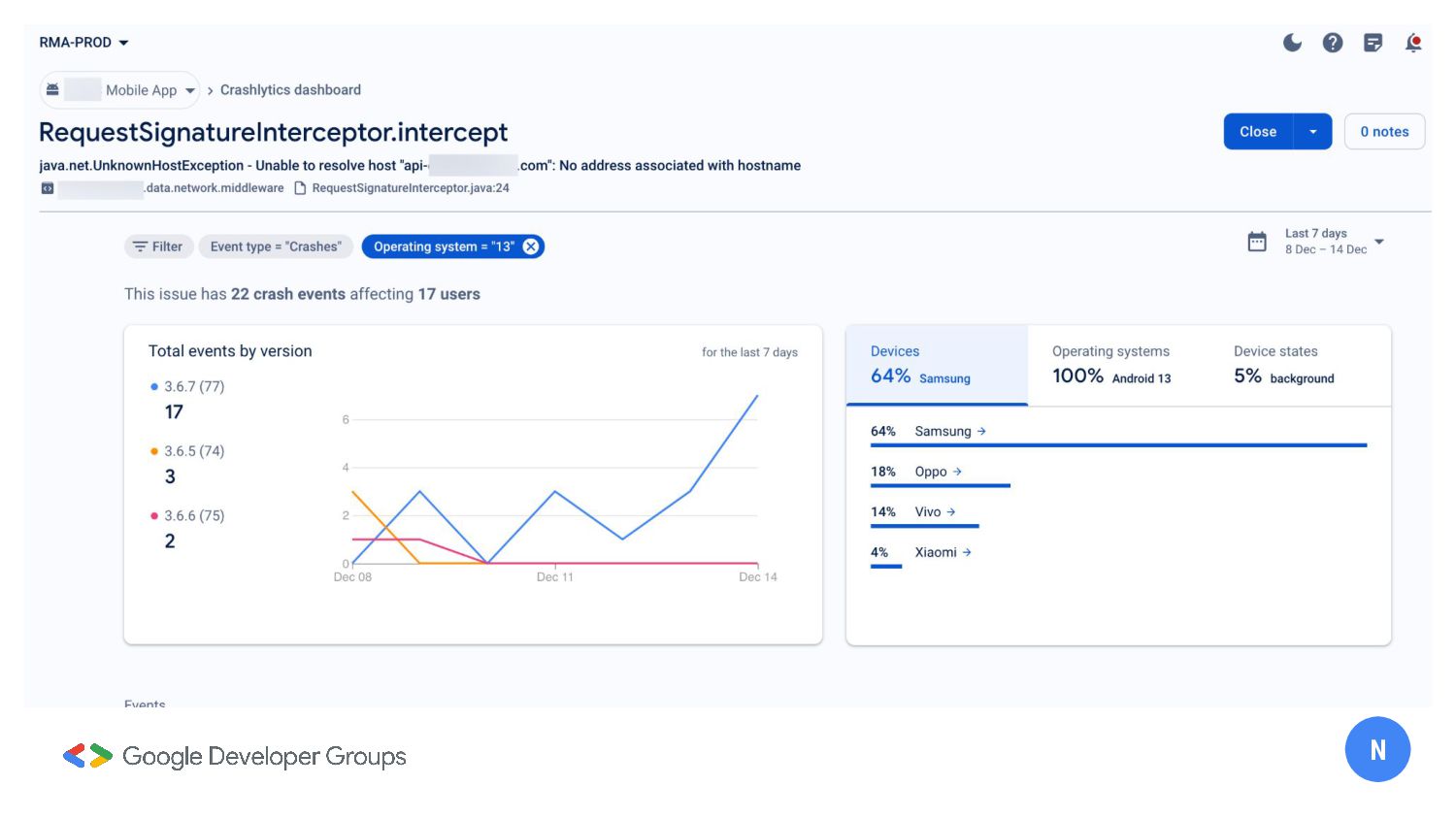
Task: Click the file icon beside RequestSignatureInterceptor.java:24
Action: click(300, 188)
